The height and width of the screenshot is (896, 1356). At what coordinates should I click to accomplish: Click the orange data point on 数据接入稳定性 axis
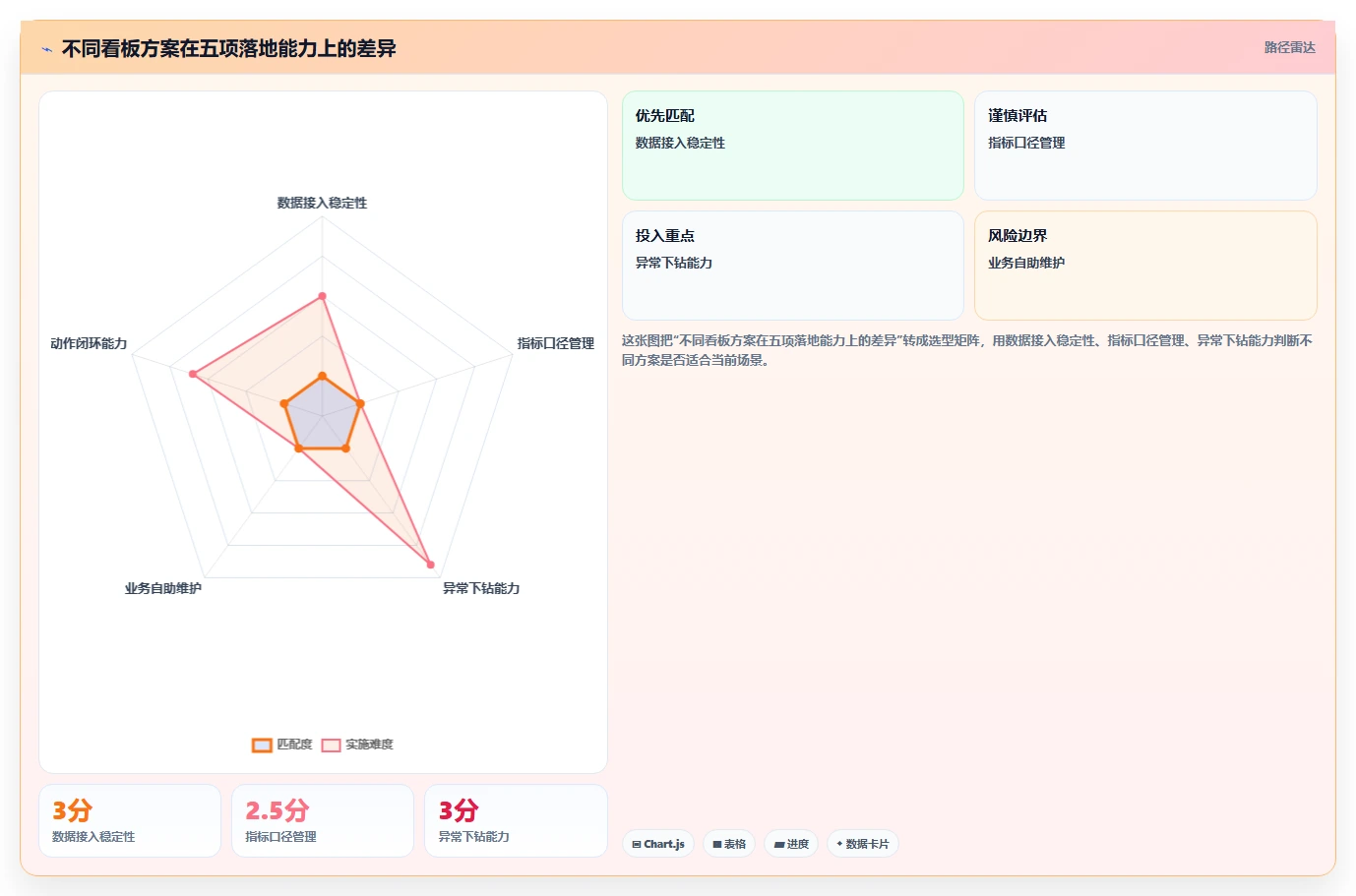pyautogui.click(x=322, y=377)
